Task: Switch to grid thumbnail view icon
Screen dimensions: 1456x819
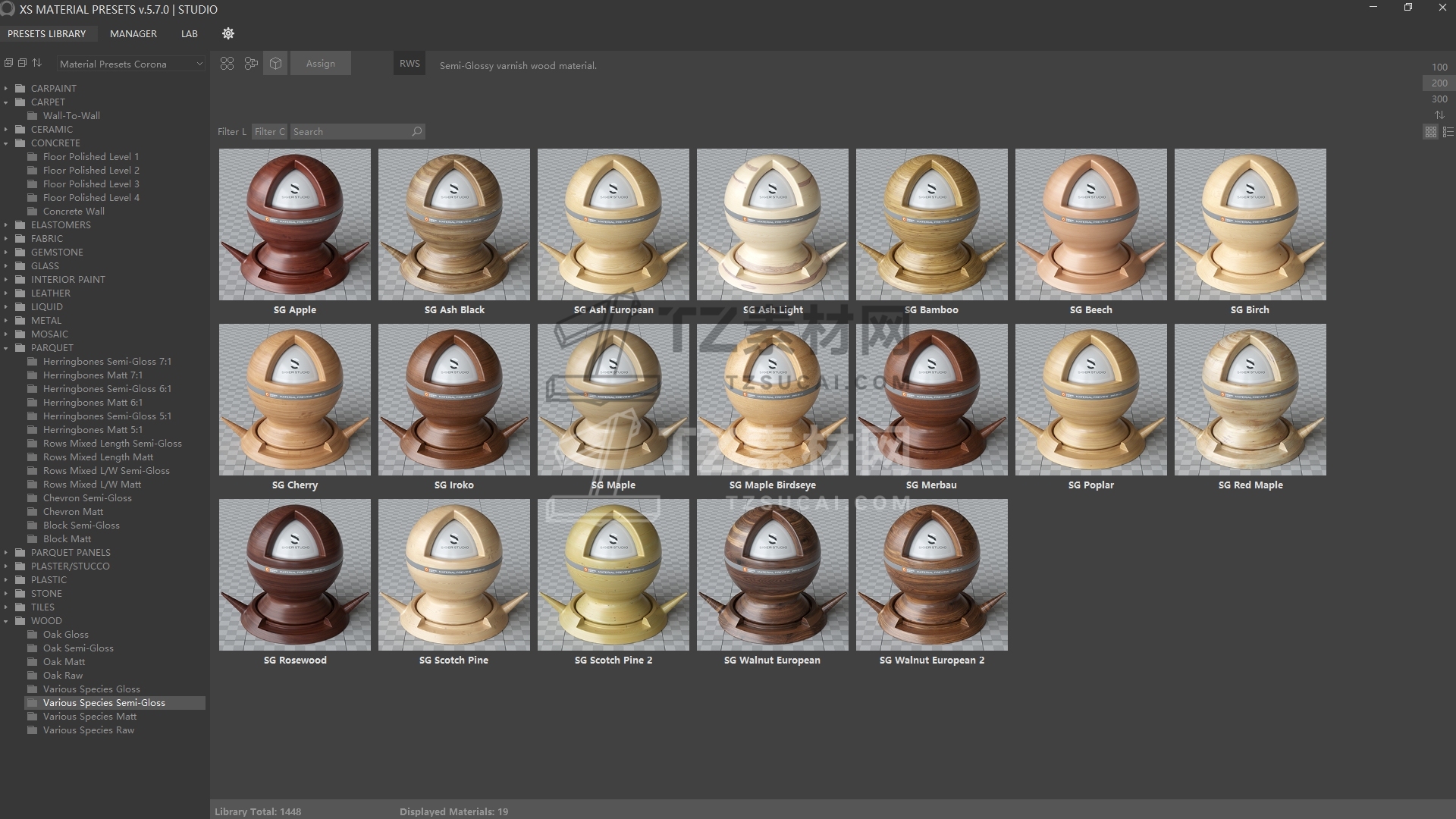Action: (1430, 132)
